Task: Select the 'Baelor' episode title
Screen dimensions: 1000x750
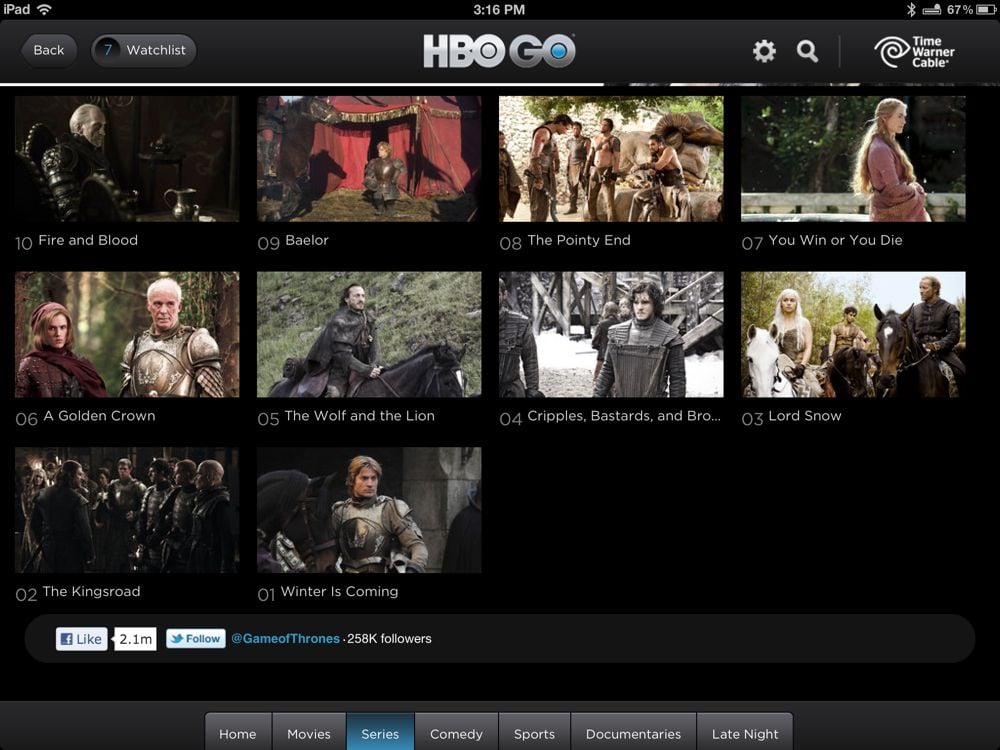Action: coord(307,240)
